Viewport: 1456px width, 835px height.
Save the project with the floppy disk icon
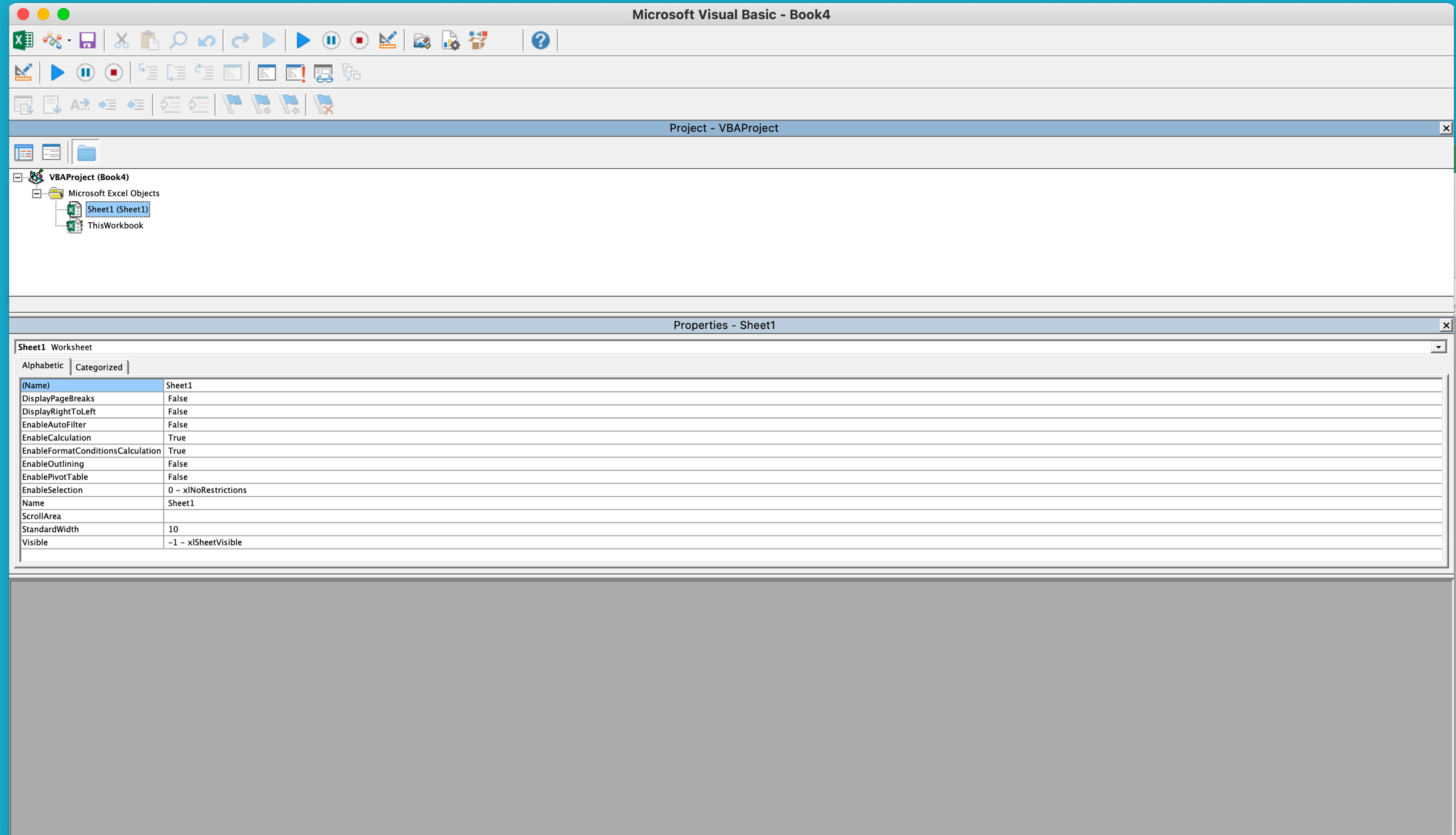87,40
